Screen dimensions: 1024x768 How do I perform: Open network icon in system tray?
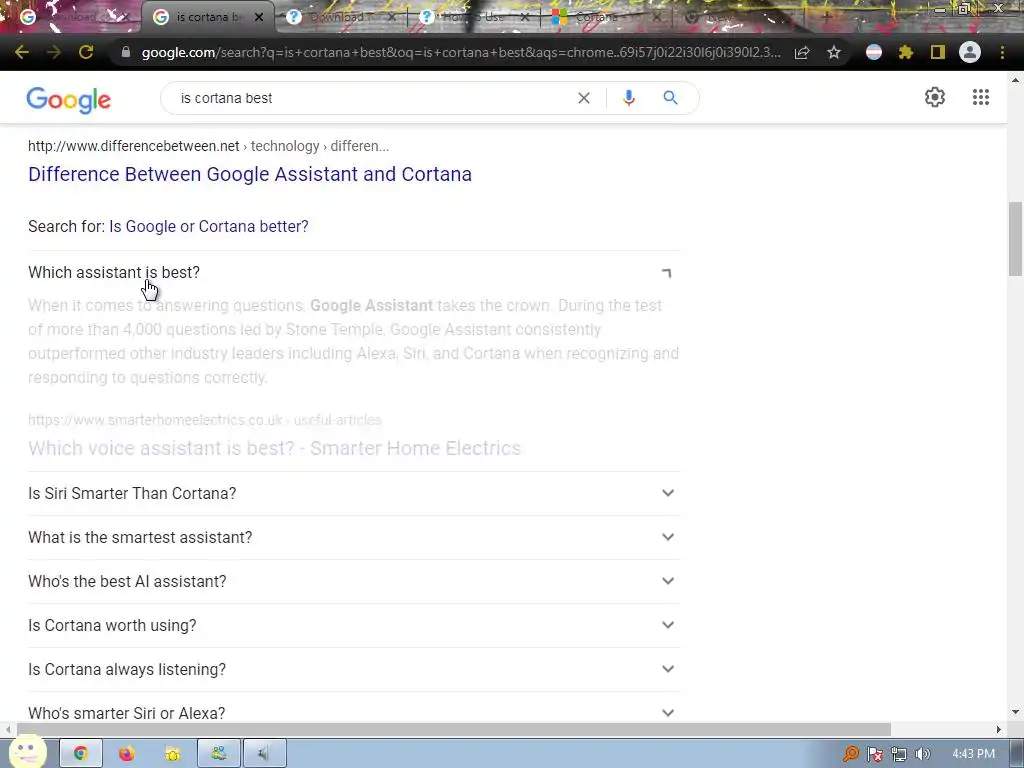point(899,754)
